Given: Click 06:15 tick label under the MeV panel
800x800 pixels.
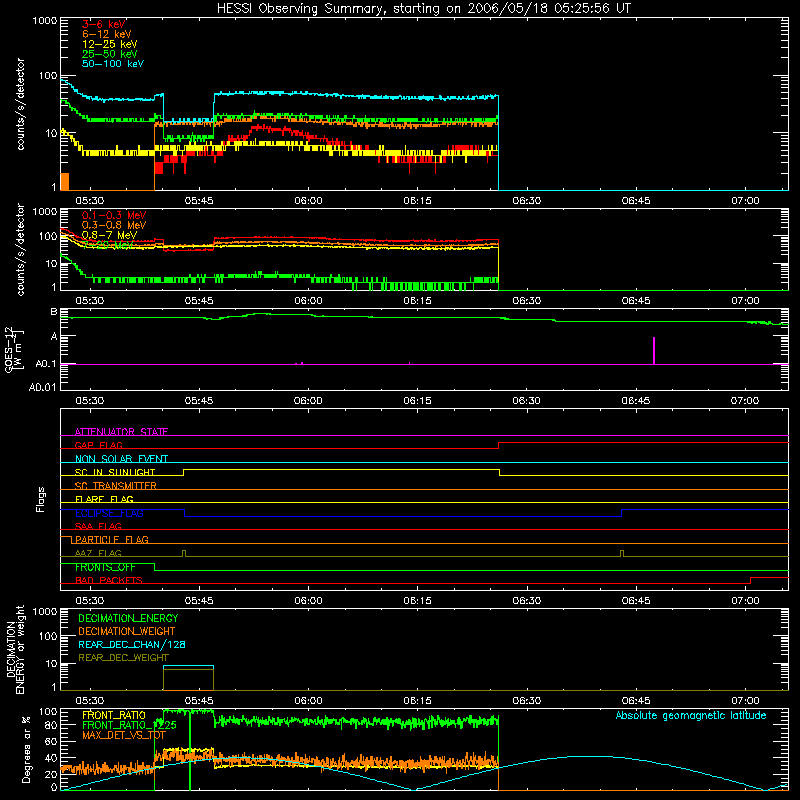Looking at the screenshot, I should click(x=417, y=301).
